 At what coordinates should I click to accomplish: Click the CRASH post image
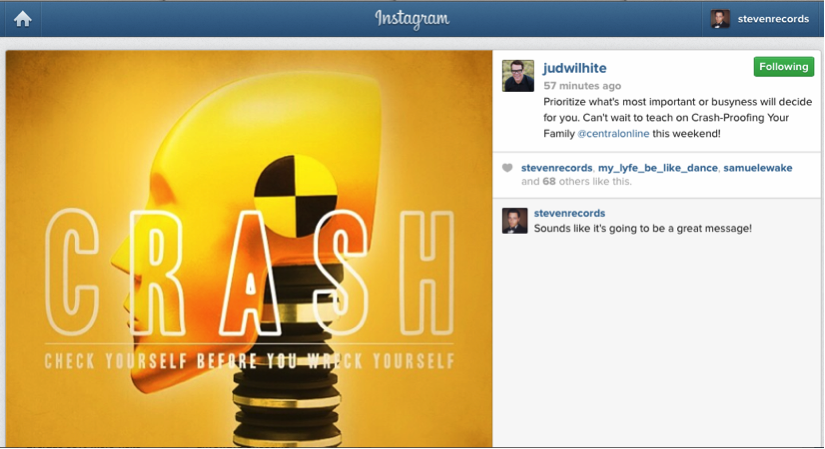pos(249,248)
